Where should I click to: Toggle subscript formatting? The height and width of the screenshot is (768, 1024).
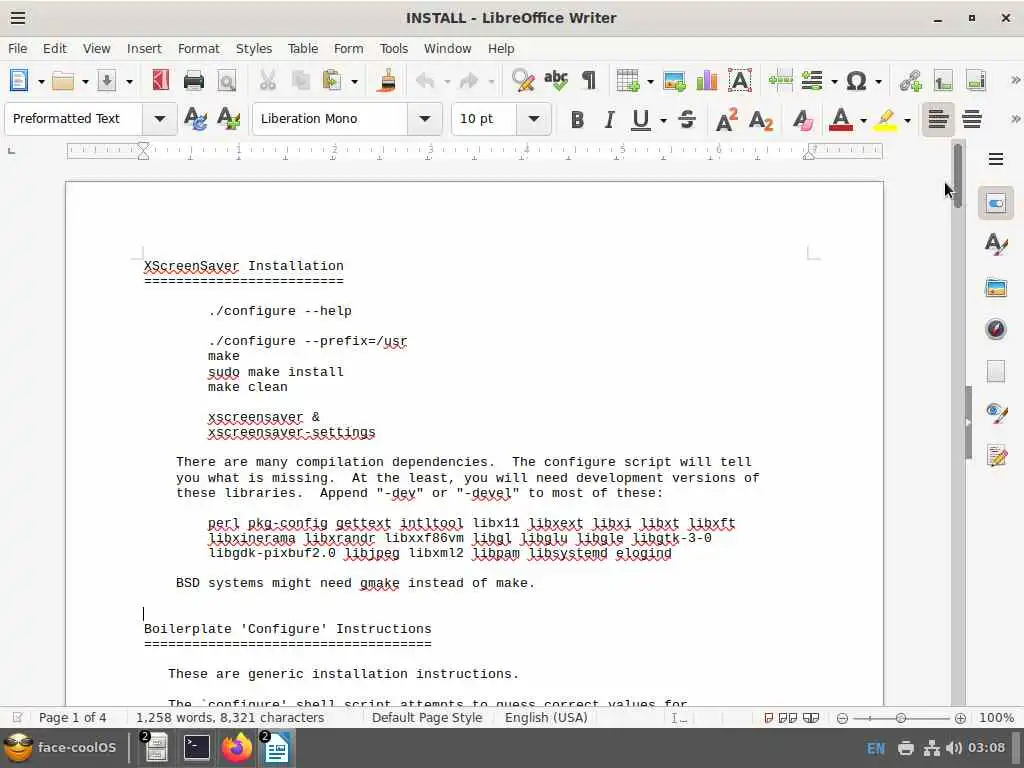[761, 120]
